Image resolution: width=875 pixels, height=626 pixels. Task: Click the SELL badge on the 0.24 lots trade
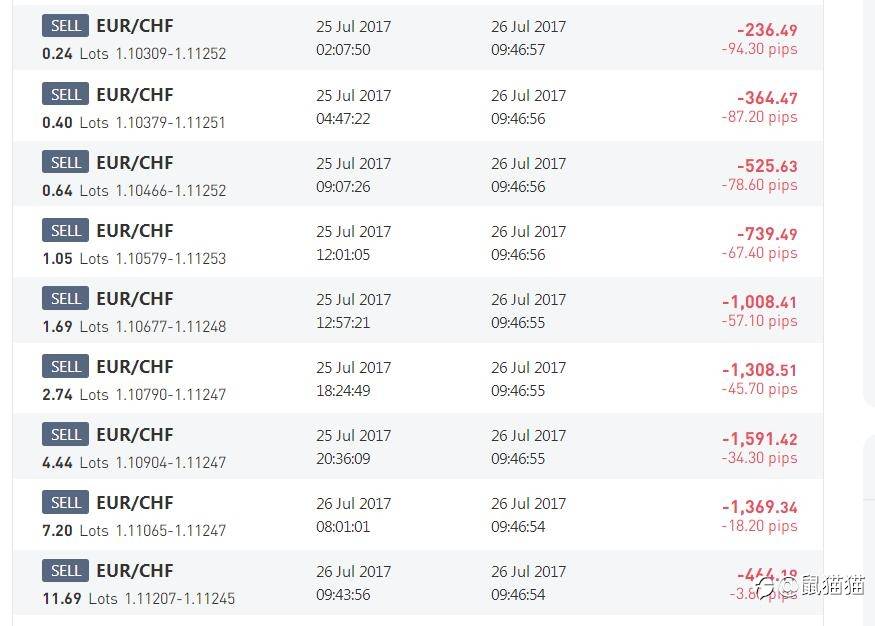coord(65,26)
